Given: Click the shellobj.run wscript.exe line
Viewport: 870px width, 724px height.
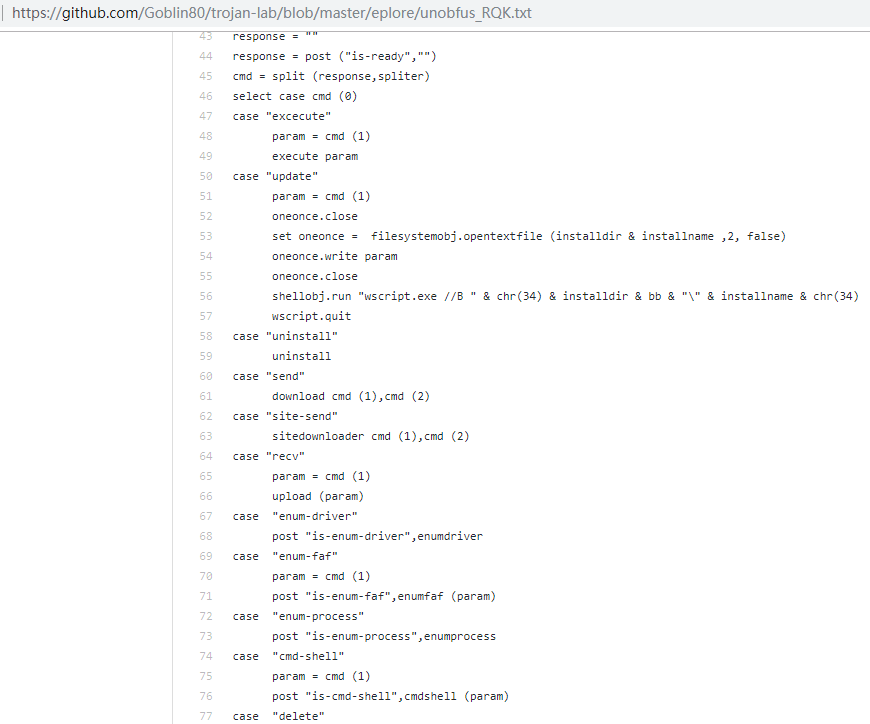Looking at the screenshot, I should point(565,296).
